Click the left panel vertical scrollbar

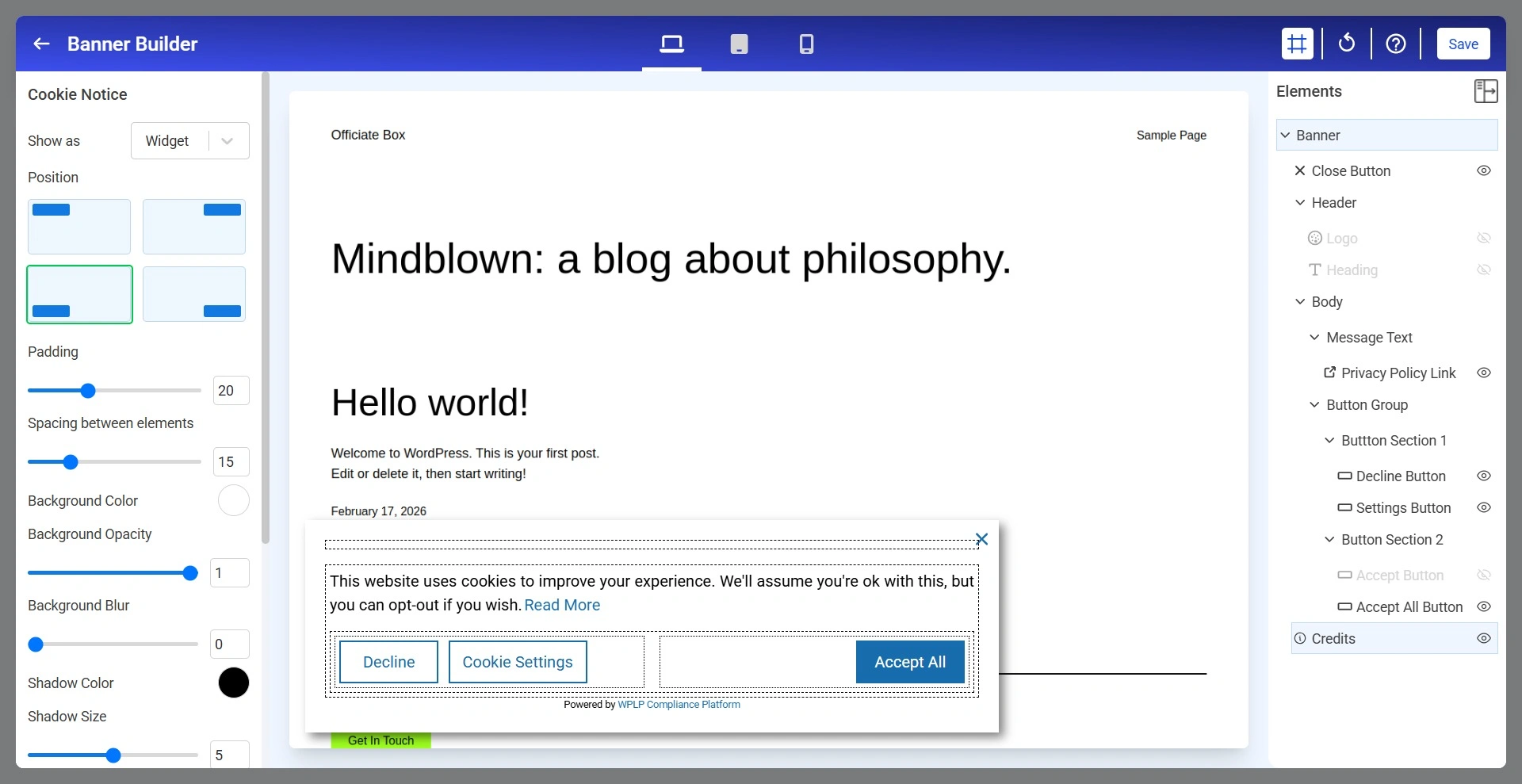266,308
